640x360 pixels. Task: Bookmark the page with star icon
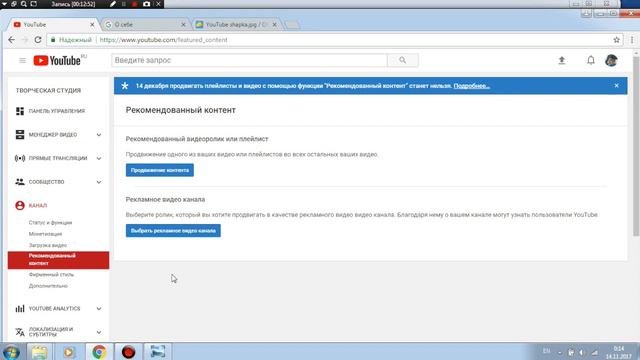point(616,40)
